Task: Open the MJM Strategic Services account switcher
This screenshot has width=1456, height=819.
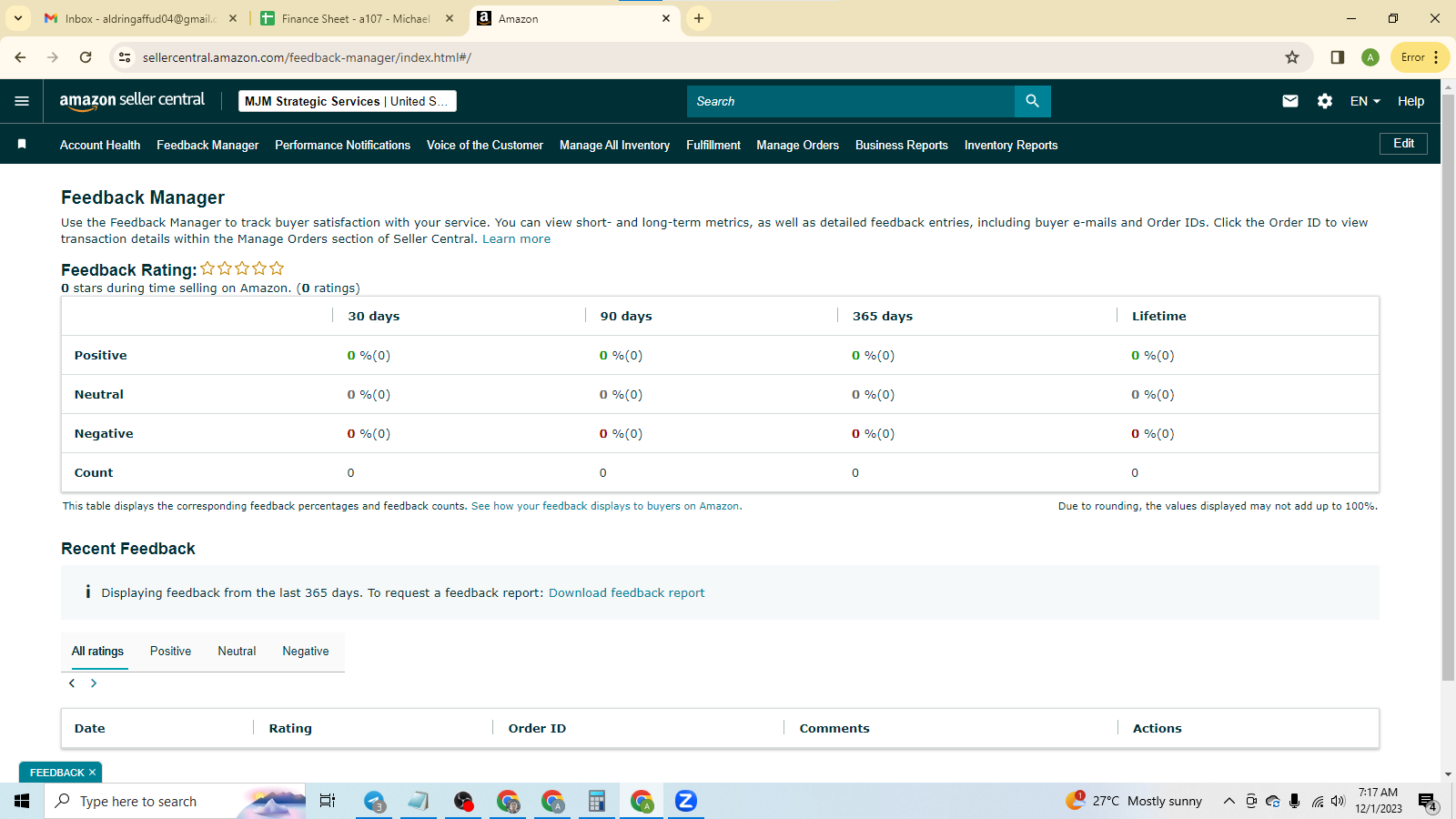Action: click(x=348, y=101)
